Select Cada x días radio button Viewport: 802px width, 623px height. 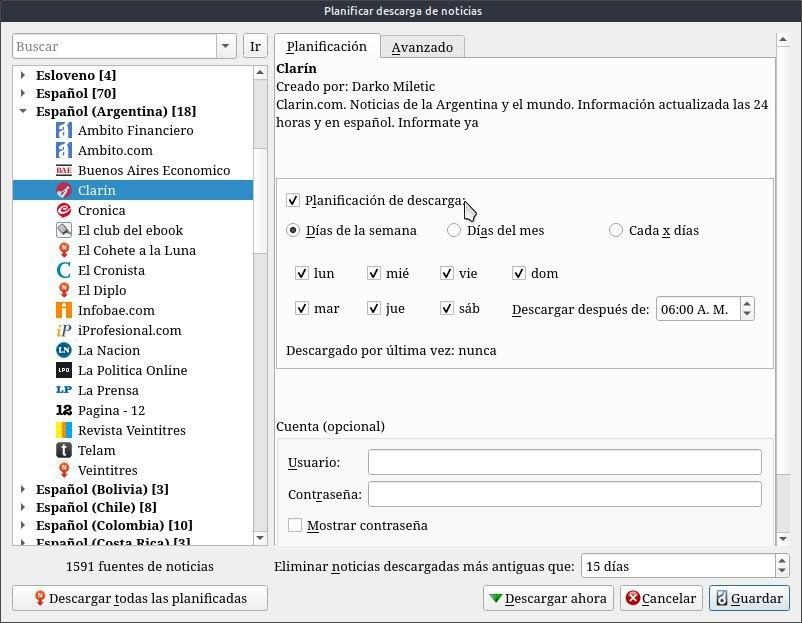(616, 231)
